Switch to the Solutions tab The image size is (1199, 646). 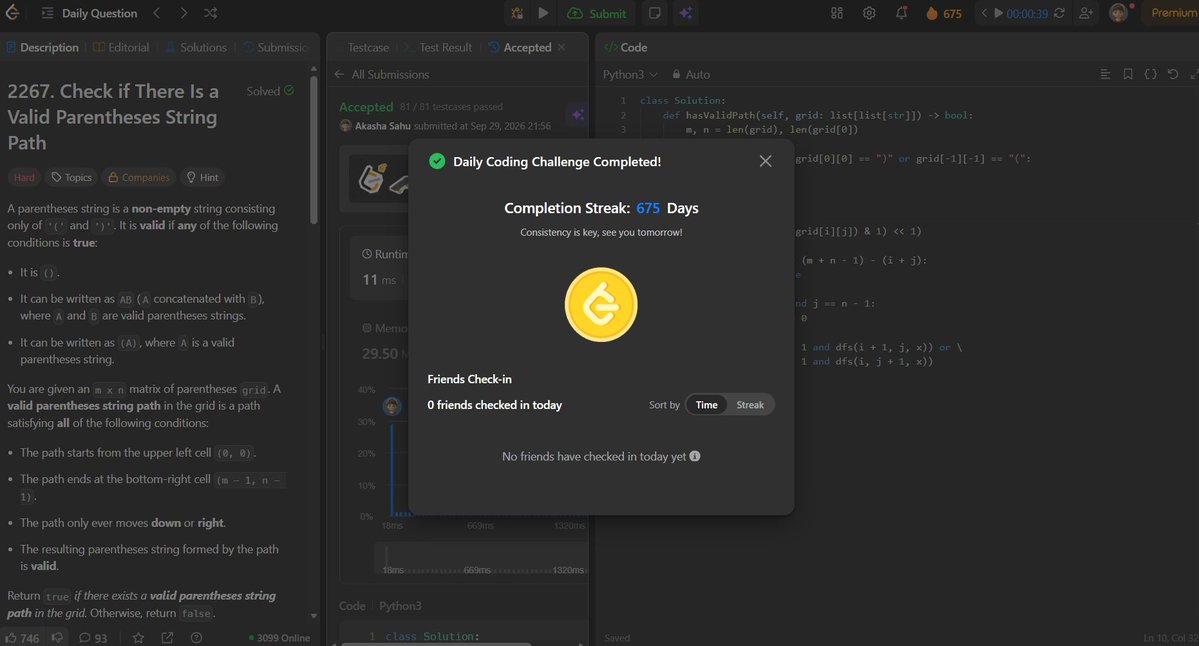[x=197, y=47]
